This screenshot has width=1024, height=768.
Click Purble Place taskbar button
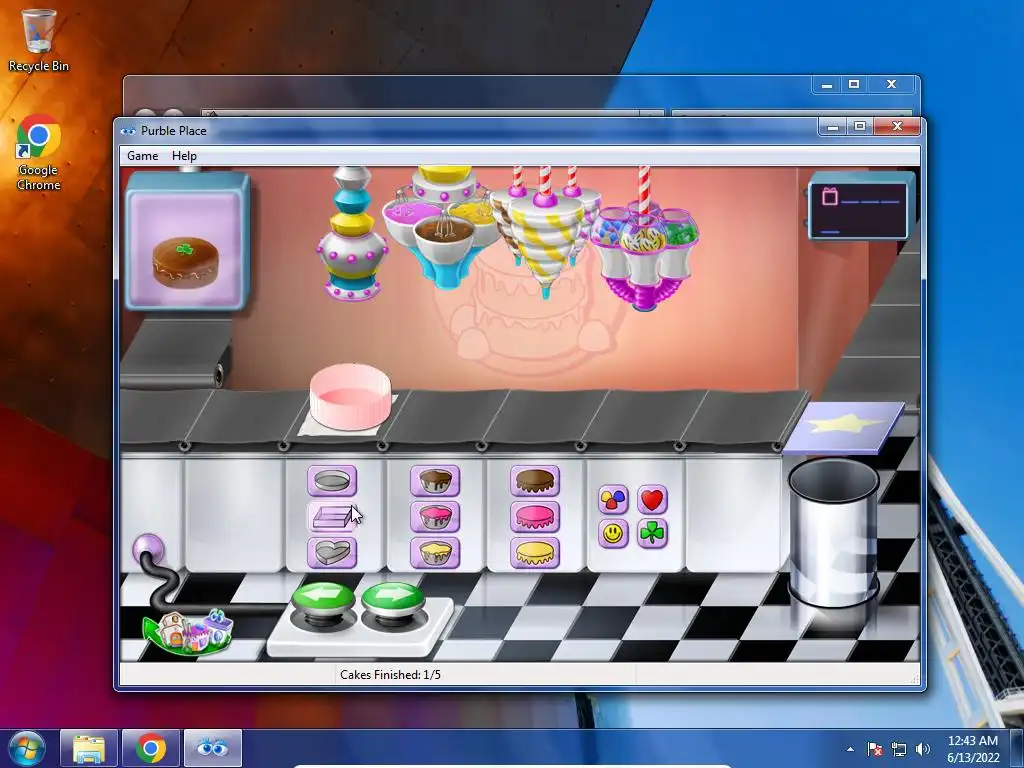213,748
